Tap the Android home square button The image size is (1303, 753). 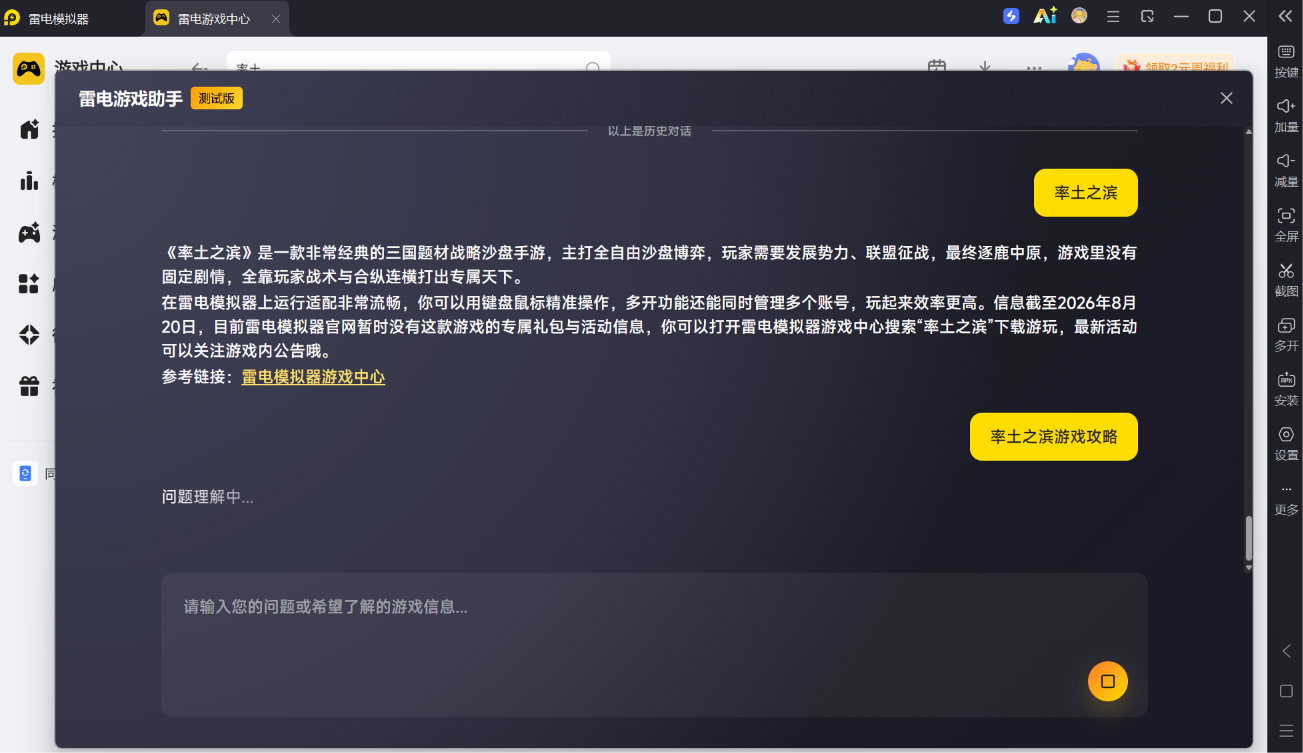point(1286,691)
